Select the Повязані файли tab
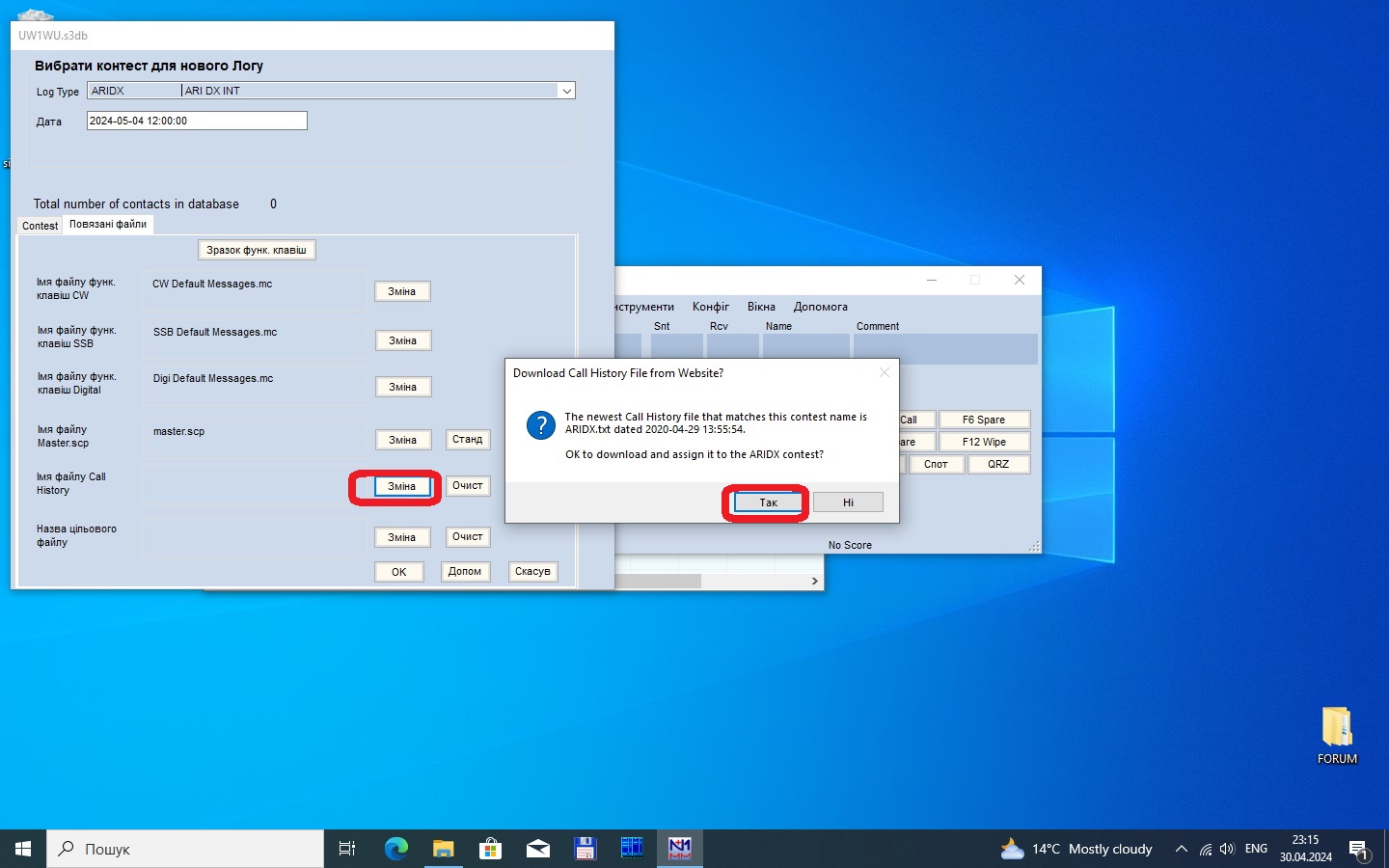Screen dimensions: 1389x868 [x=108, y=224]
